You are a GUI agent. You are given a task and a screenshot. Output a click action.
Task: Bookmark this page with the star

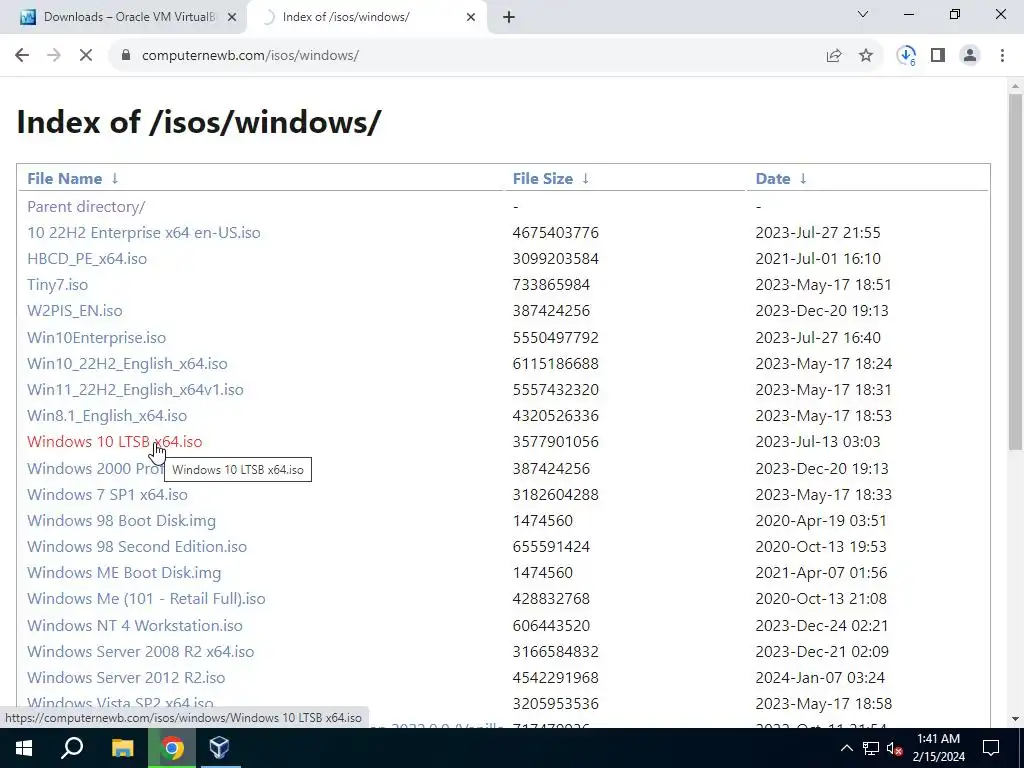click(x=866, y=56)
